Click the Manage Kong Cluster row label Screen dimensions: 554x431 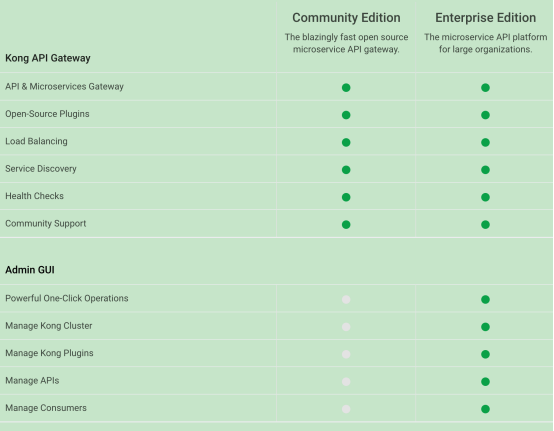(48, 326)
